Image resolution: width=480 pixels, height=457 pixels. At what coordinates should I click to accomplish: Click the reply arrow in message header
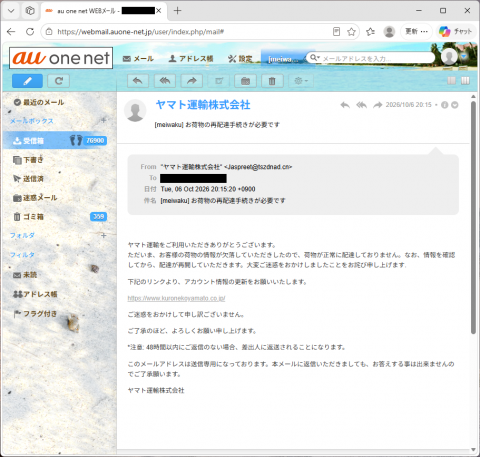345,105
